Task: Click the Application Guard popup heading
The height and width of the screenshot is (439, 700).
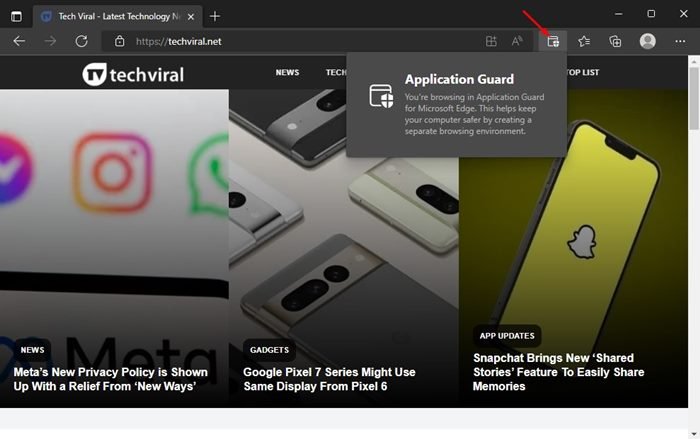Action: [x=459, y=79]
